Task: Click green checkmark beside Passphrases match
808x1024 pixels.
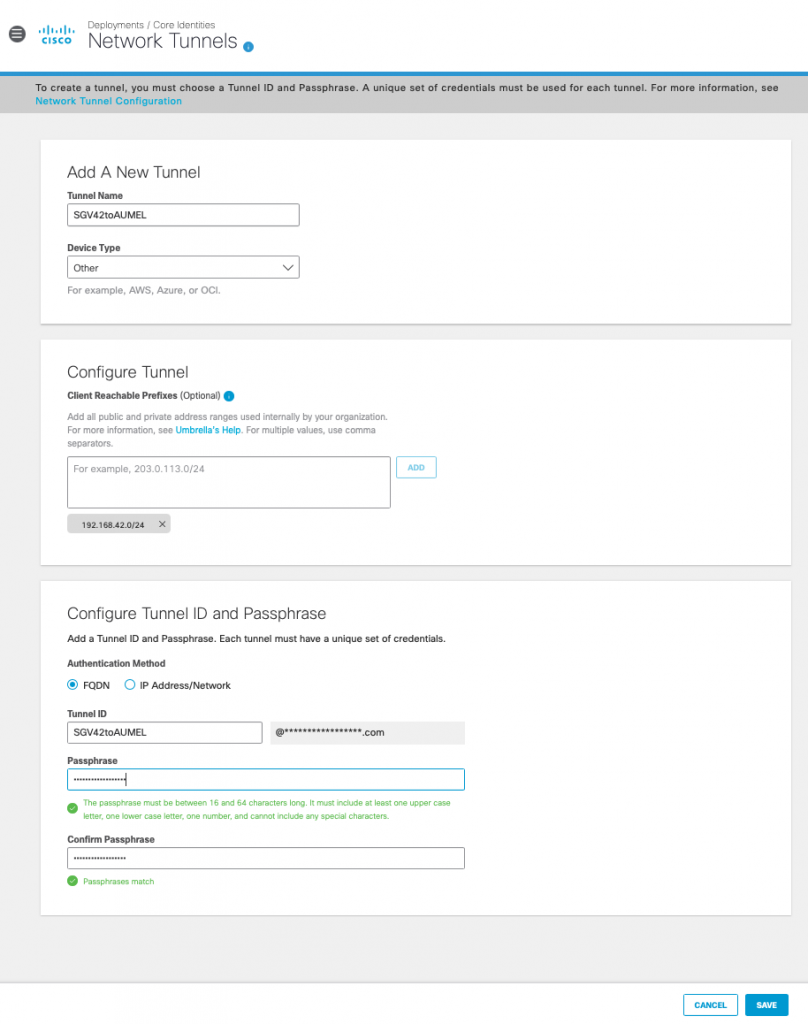Action: [73, 881]
